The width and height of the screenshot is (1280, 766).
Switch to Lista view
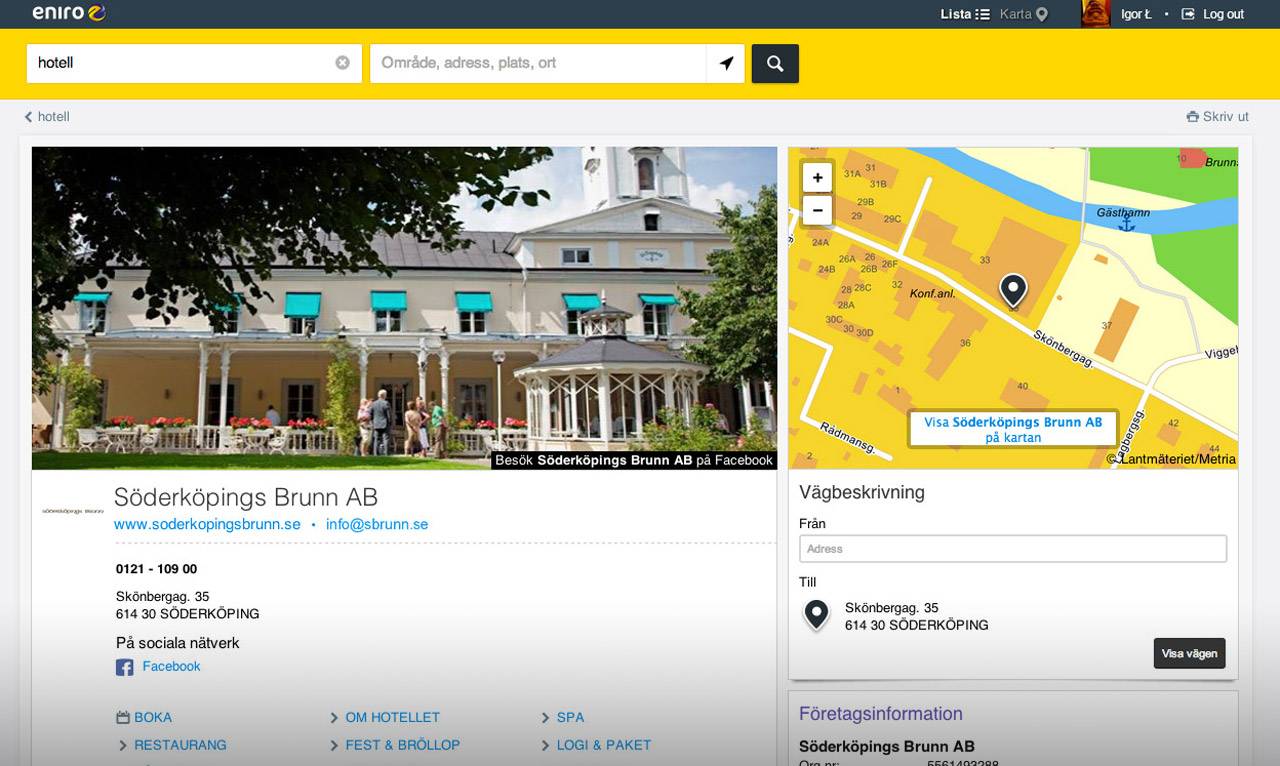[965, 14]
